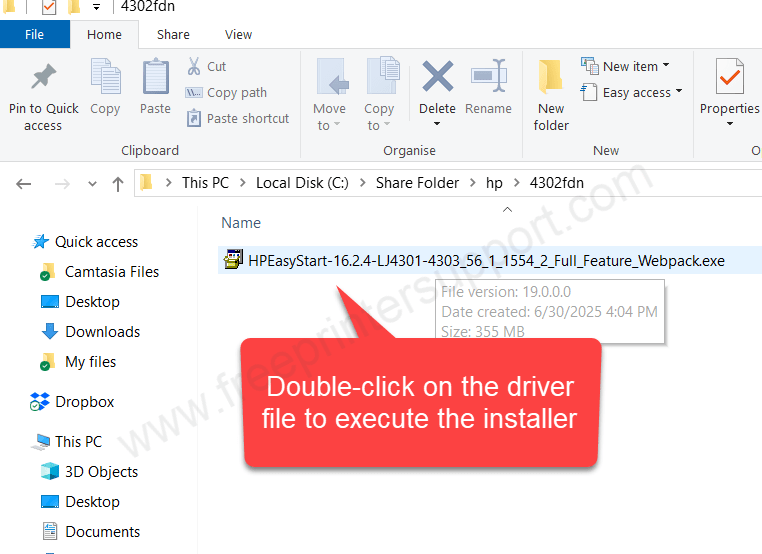Click the Quick access star icon

(40, 242)
